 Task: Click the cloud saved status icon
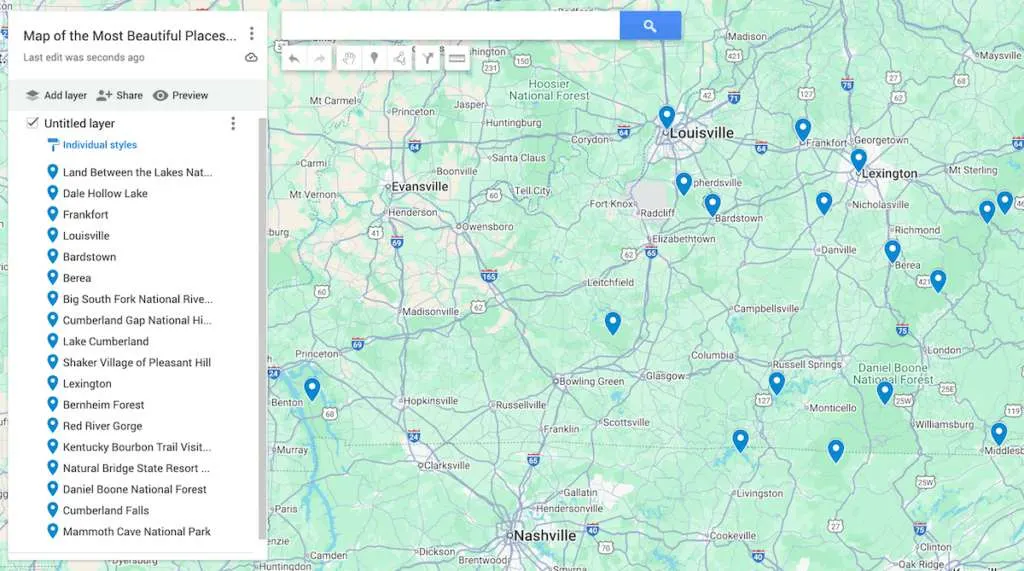(x=251, y=57)
